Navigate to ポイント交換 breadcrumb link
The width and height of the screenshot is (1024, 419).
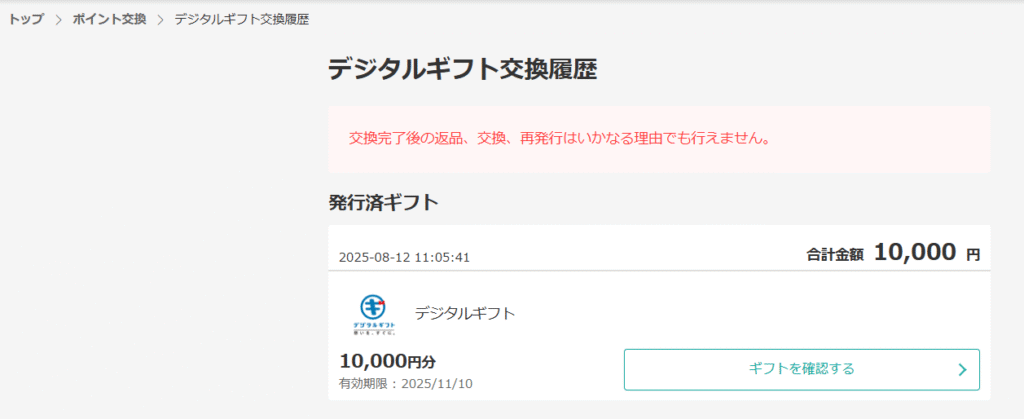109,20
